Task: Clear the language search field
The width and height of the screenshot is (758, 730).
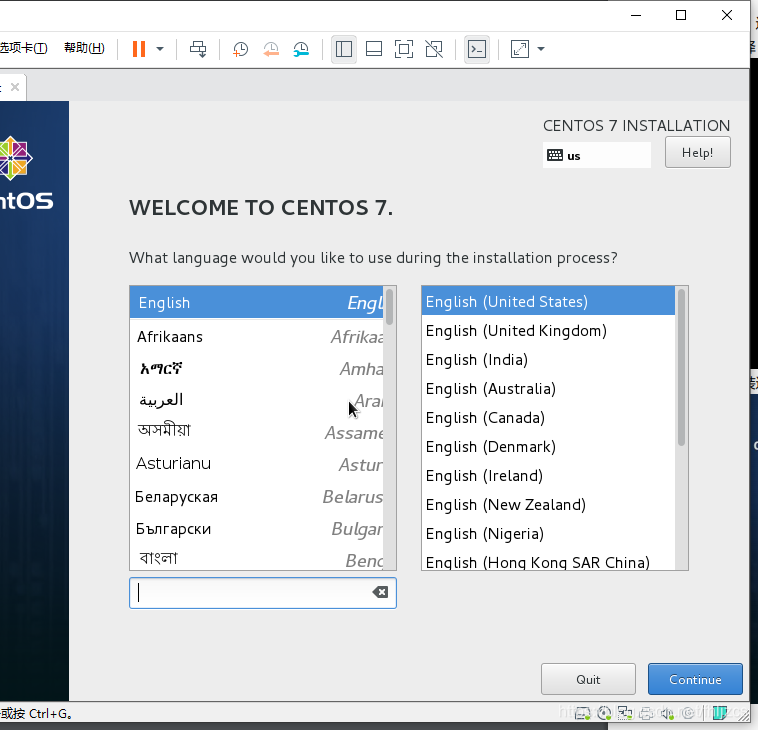Action: click(x=380, y=592)
